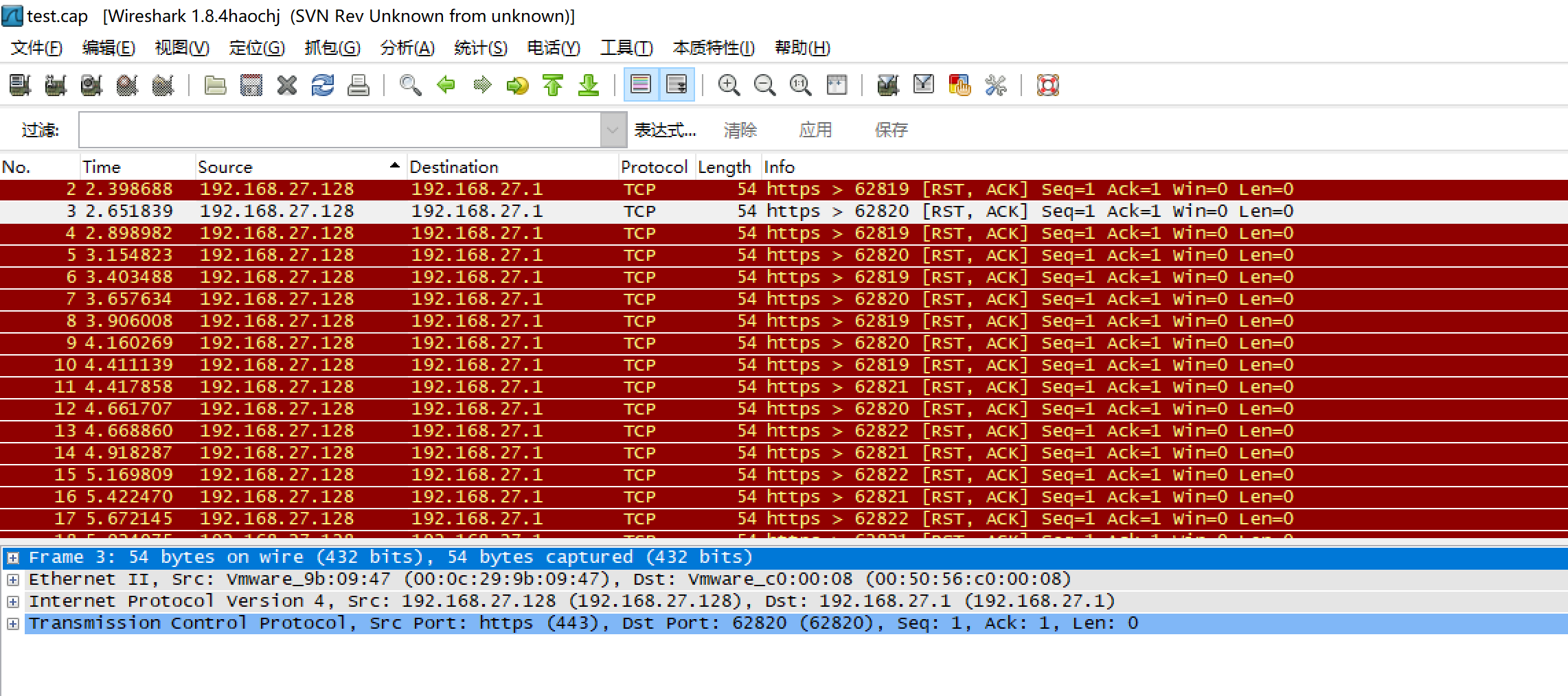The height and width of the screenshot is (696, 1568).
Task: Open the capture interfaces list icon
Action: [x=19, y=84]
